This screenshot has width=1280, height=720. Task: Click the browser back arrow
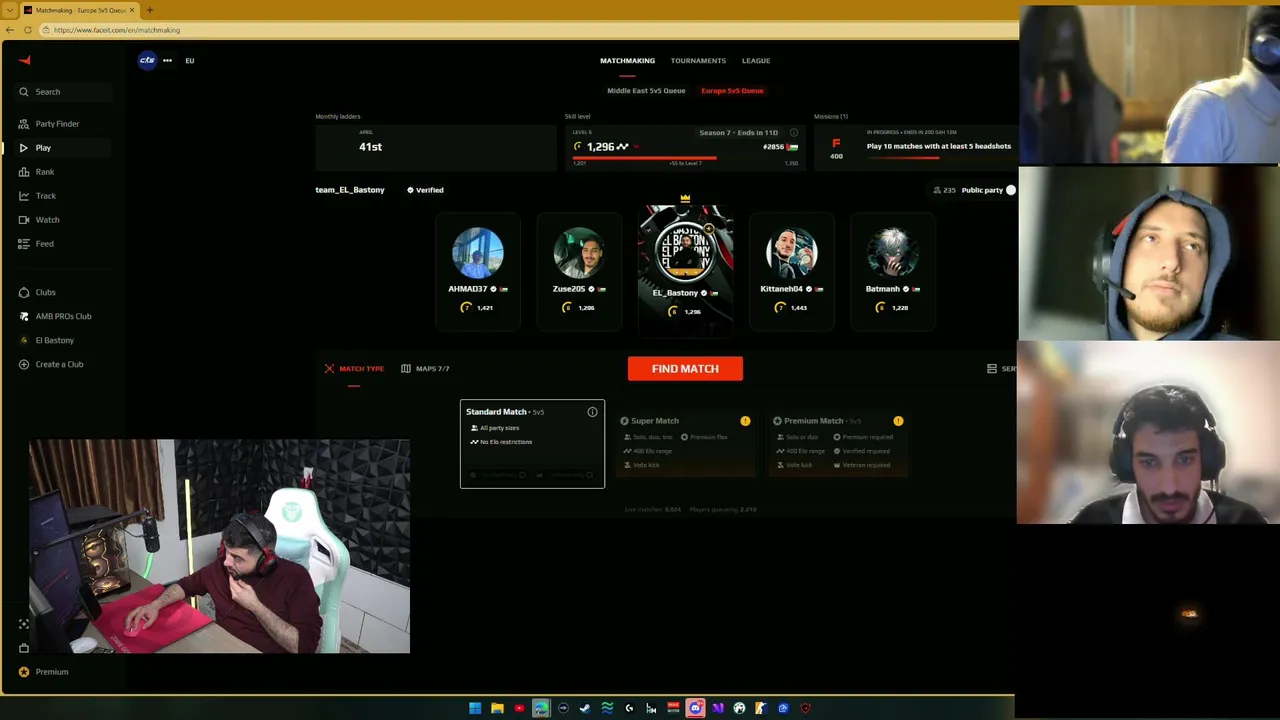click(10, 30)
